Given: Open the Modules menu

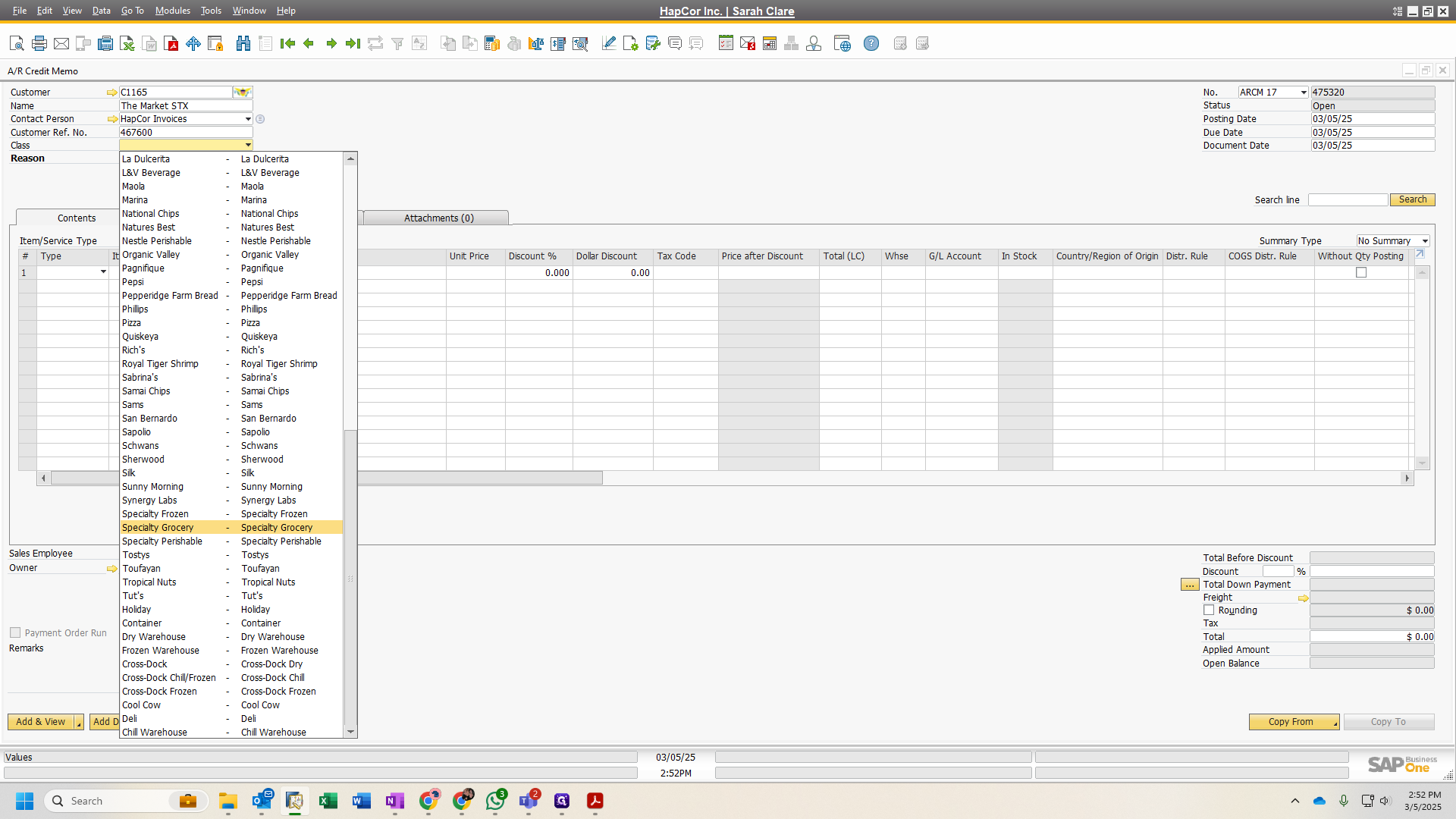Looking at the screenshot, I should [x=173, y=11].
